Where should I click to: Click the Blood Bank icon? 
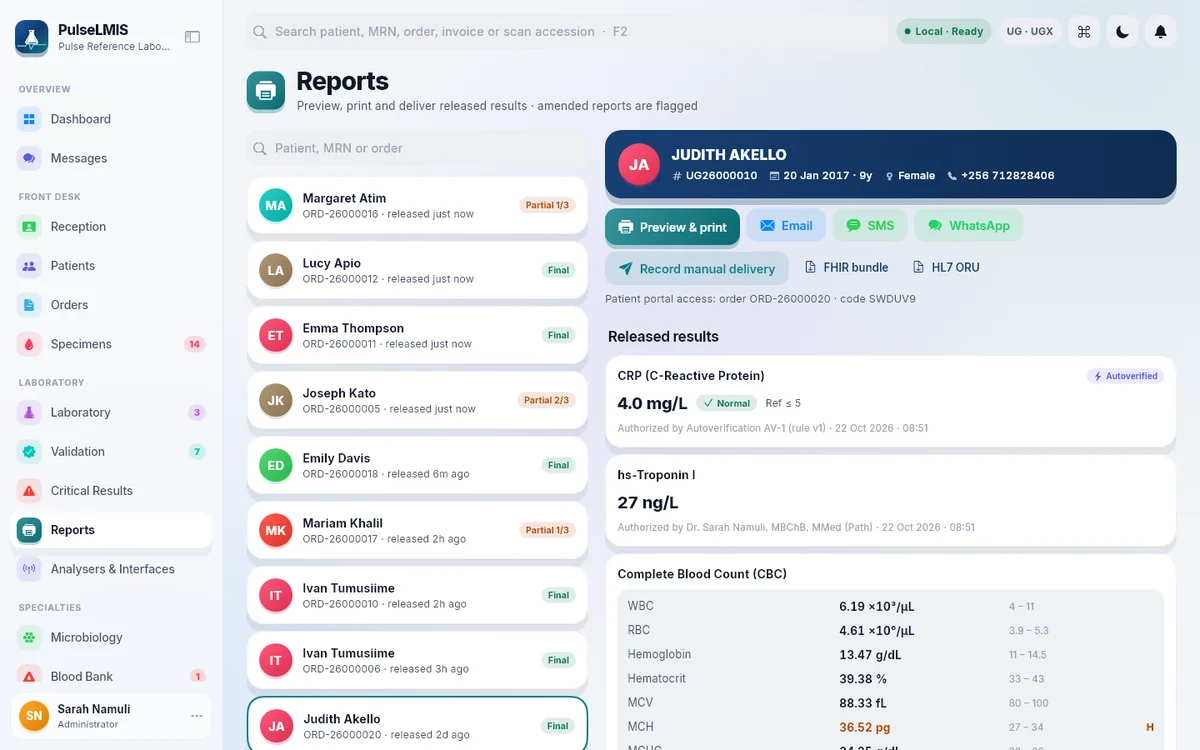point(29,677)
